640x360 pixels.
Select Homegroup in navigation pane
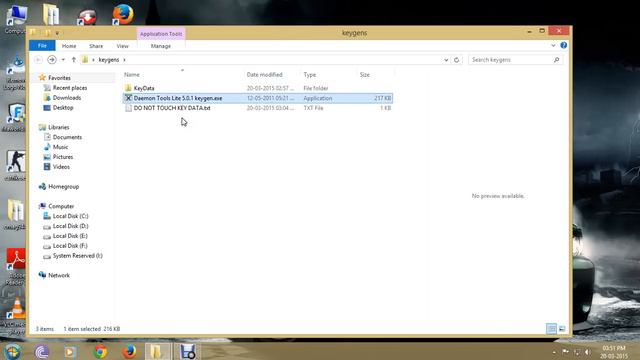click(63, 187)
